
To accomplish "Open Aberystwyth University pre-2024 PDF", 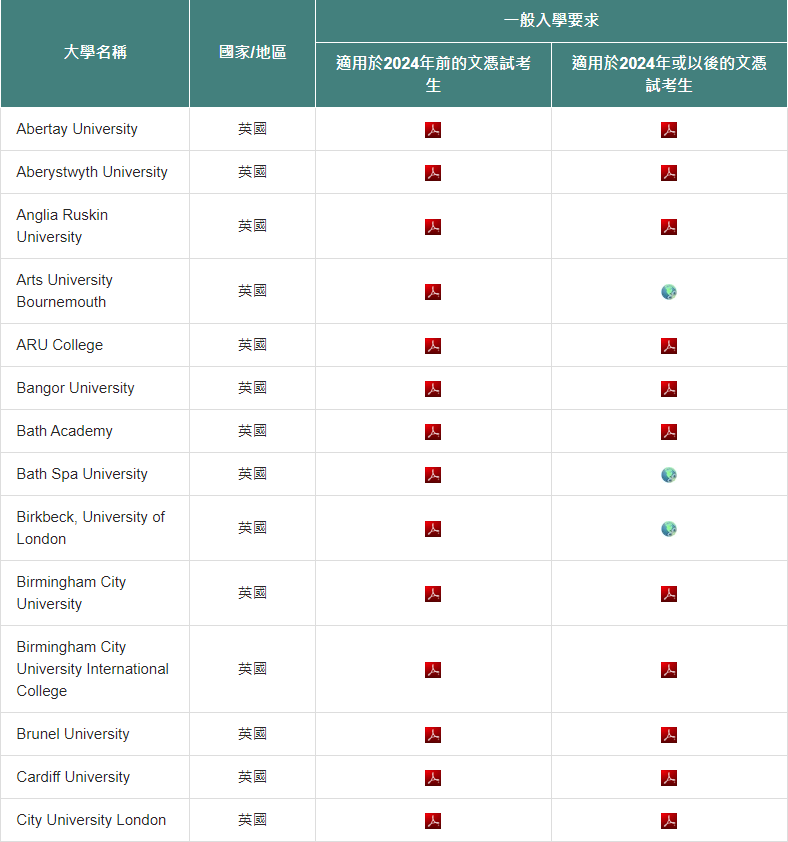I will point(433,173).
